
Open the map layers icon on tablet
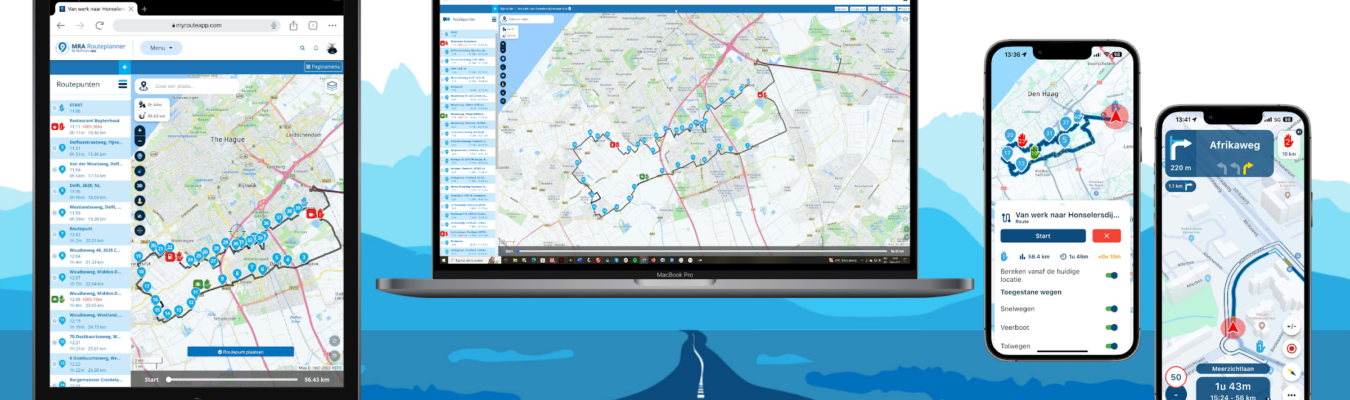click(x=332, y=86)
